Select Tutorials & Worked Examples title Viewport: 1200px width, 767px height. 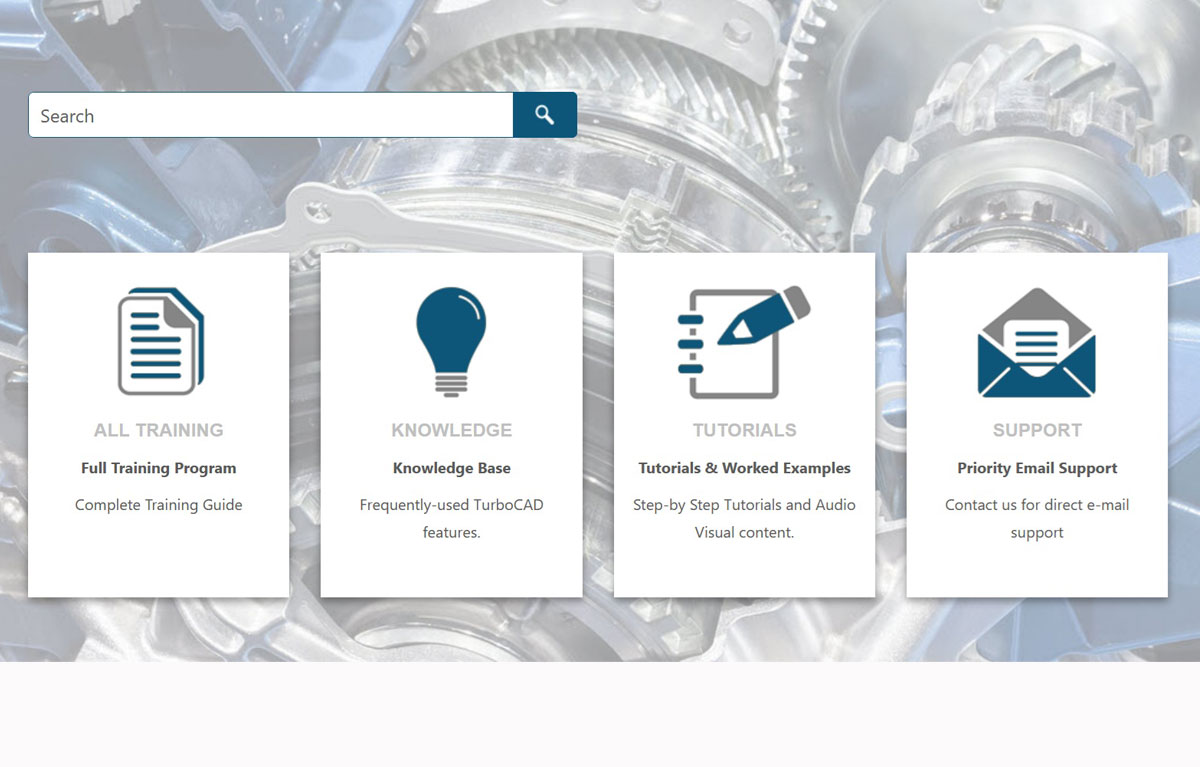(x=744, y=468)
